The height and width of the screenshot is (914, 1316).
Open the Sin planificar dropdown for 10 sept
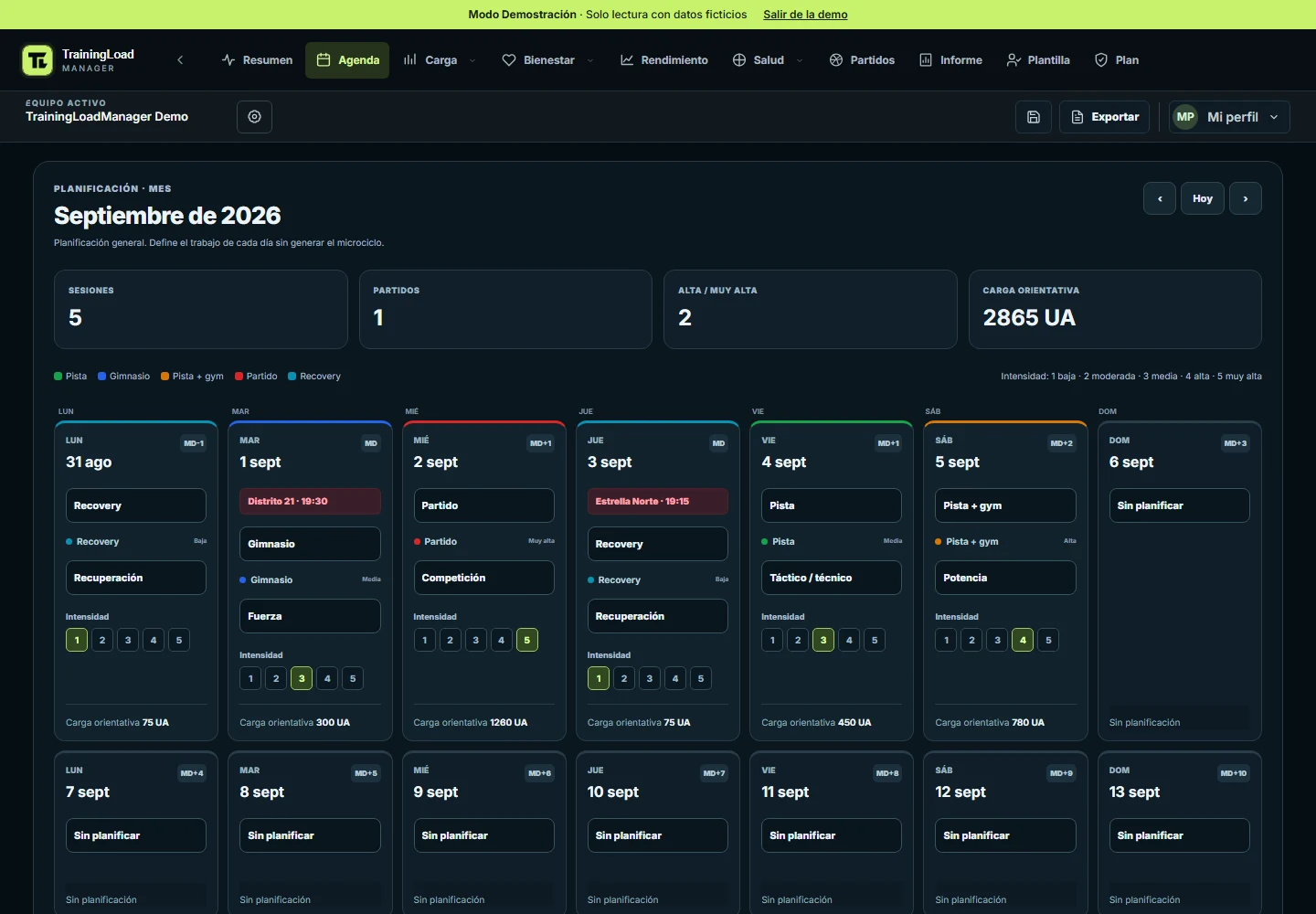tap(658, 835)
